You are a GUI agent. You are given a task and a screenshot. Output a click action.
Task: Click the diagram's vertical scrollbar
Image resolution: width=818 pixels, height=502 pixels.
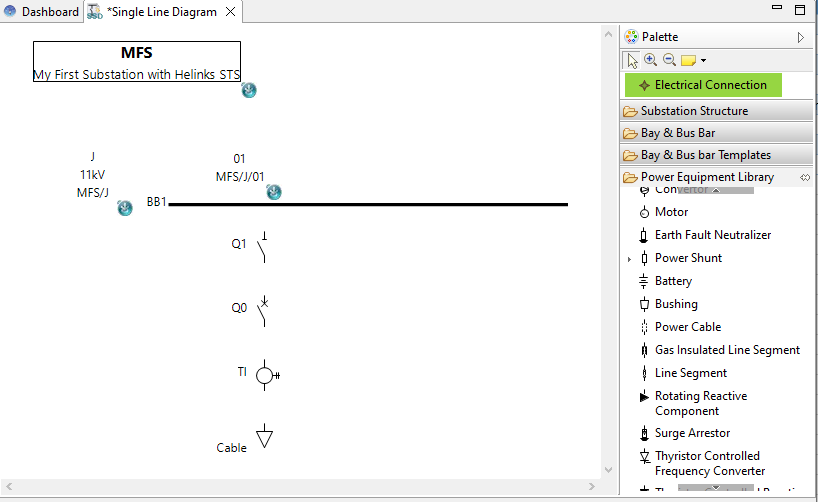coord(607,250)
